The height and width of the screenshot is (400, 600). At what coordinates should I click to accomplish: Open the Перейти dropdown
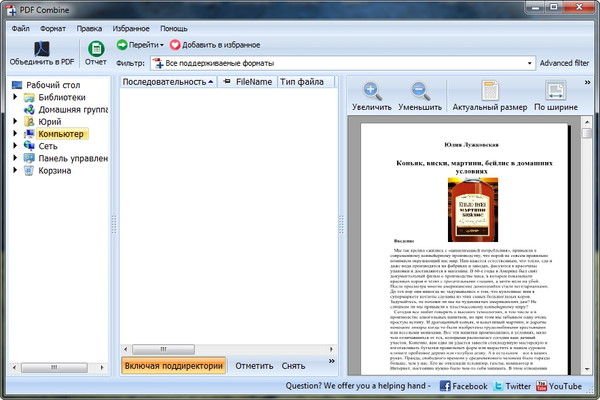(x=140, y=45)
